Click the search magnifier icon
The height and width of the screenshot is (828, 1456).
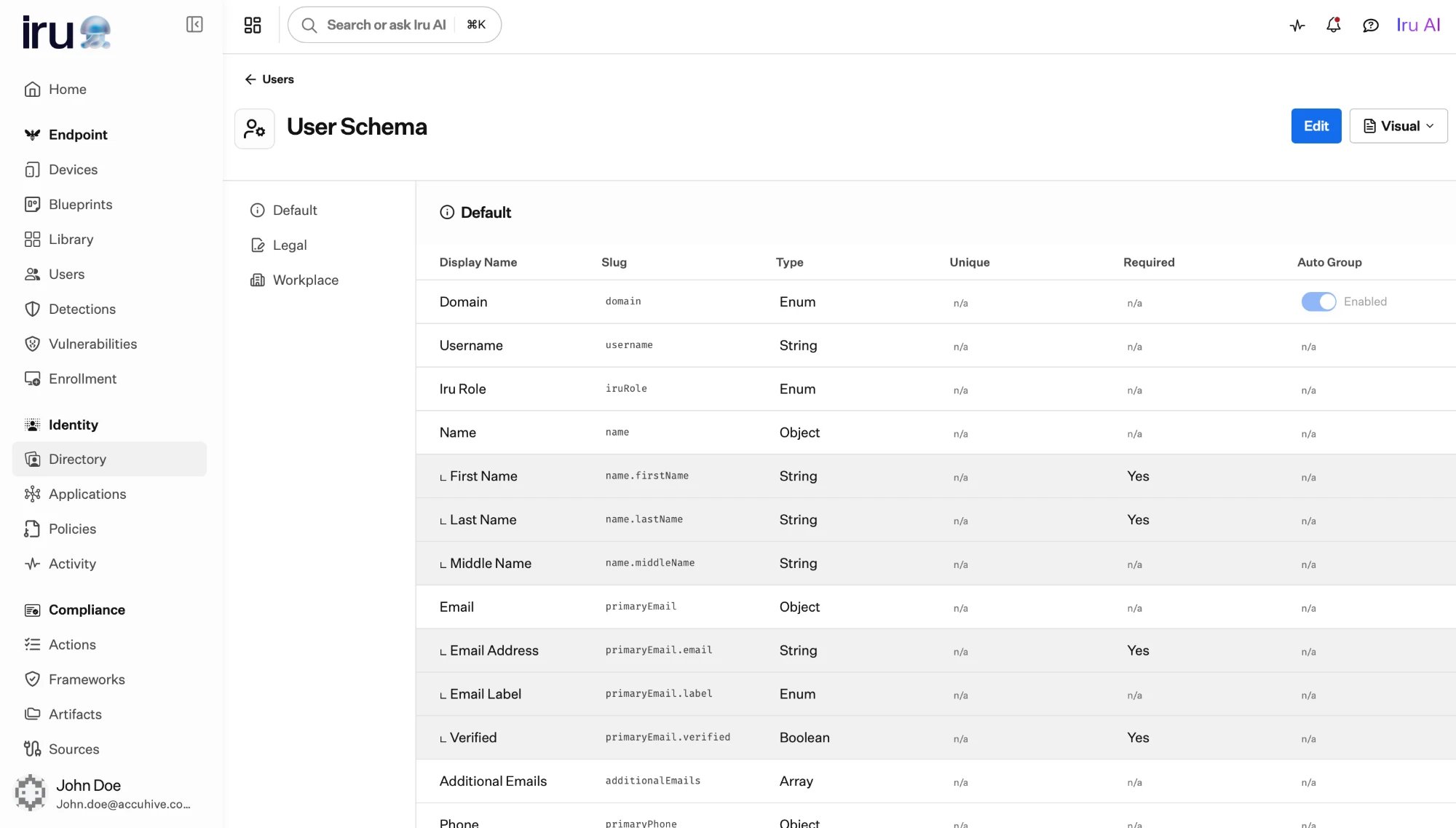pyautogui.click(x=309, y=25)
